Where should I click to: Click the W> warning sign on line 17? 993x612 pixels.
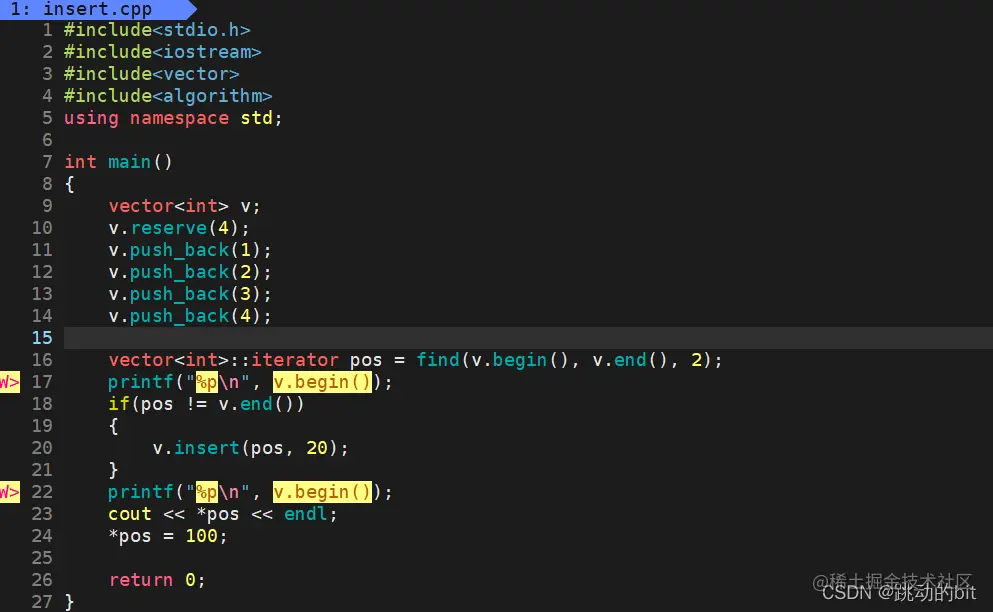(9, 382)
